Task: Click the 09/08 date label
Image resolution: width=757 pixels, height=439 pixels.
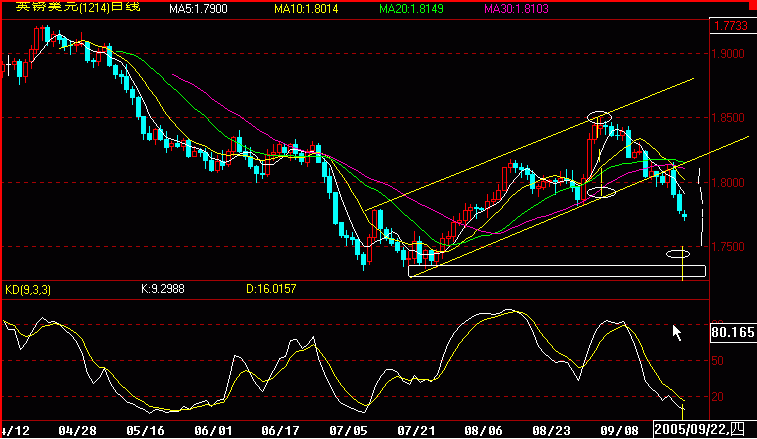Action: coord(619,430)
